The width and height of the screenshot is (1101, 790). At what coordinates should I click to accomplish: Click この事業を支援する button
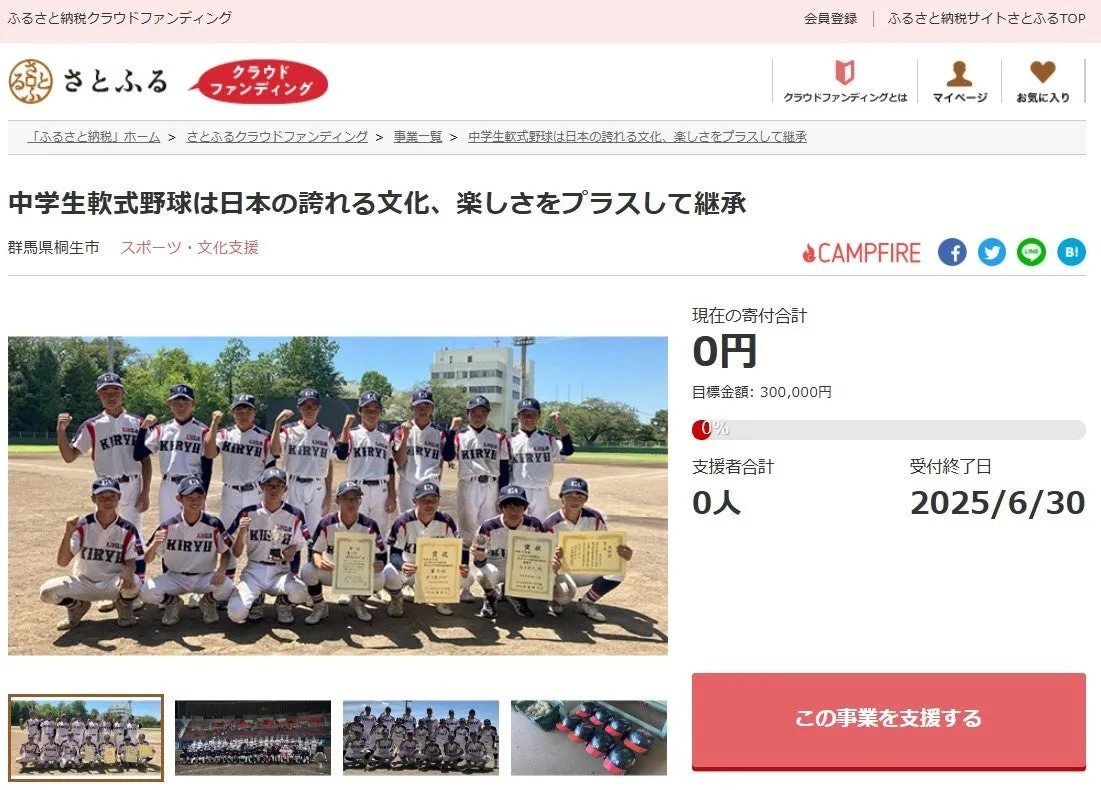(x=889, y=720)
